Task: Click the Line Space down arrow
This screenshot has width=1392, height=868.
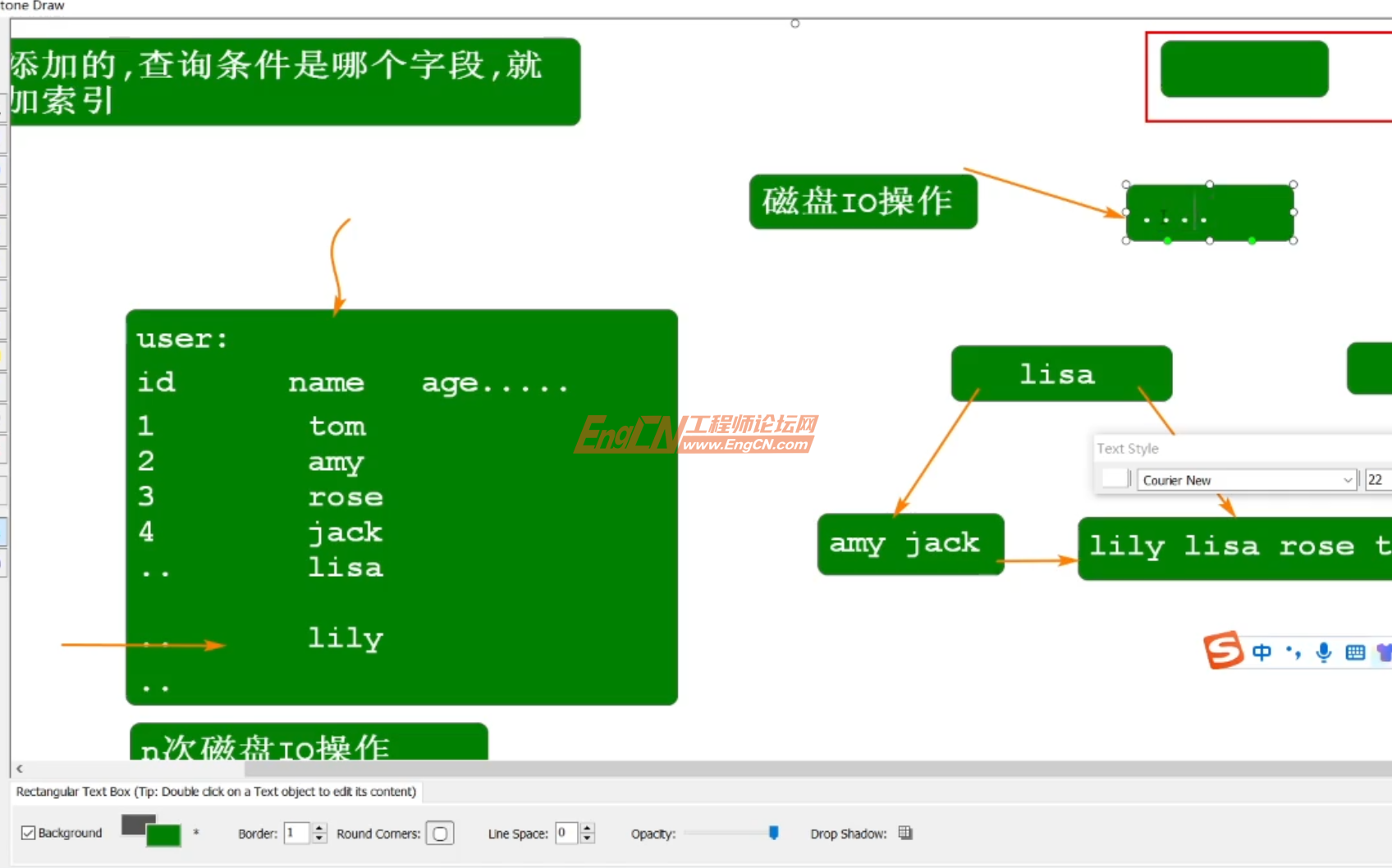Action: [x=588, y=838]
